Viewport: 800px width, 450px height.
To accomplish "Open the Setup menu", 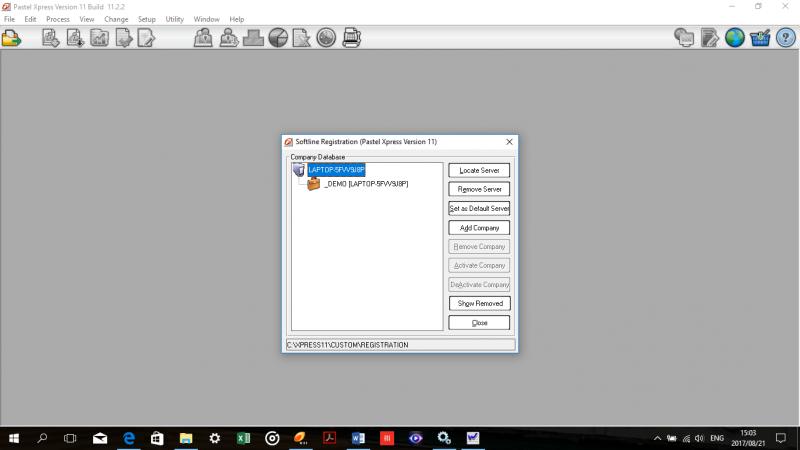I will point(146,19).
